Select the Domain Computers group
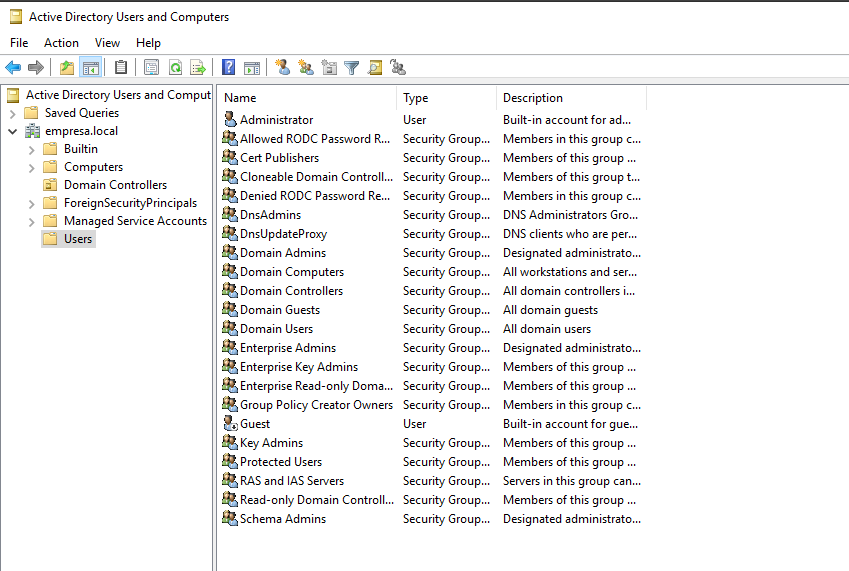This screenshot has width=849, height=571. 292,272
